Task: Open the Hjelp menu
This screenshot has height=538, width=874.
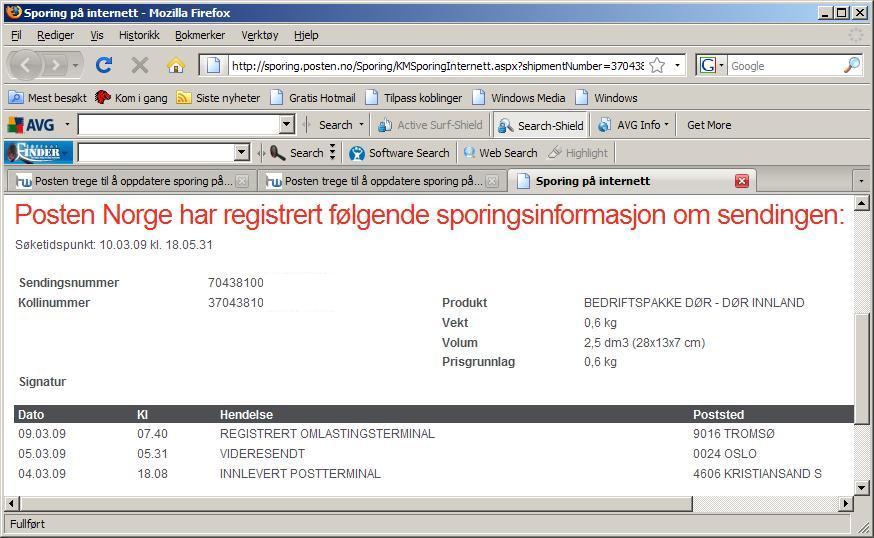Action: [x=306, y=35]
